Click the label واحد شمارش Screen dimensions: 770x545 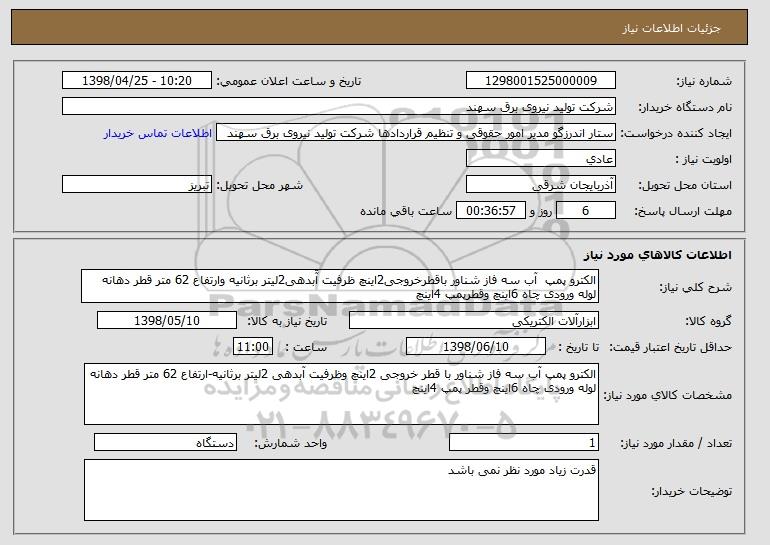click(291, 444)
